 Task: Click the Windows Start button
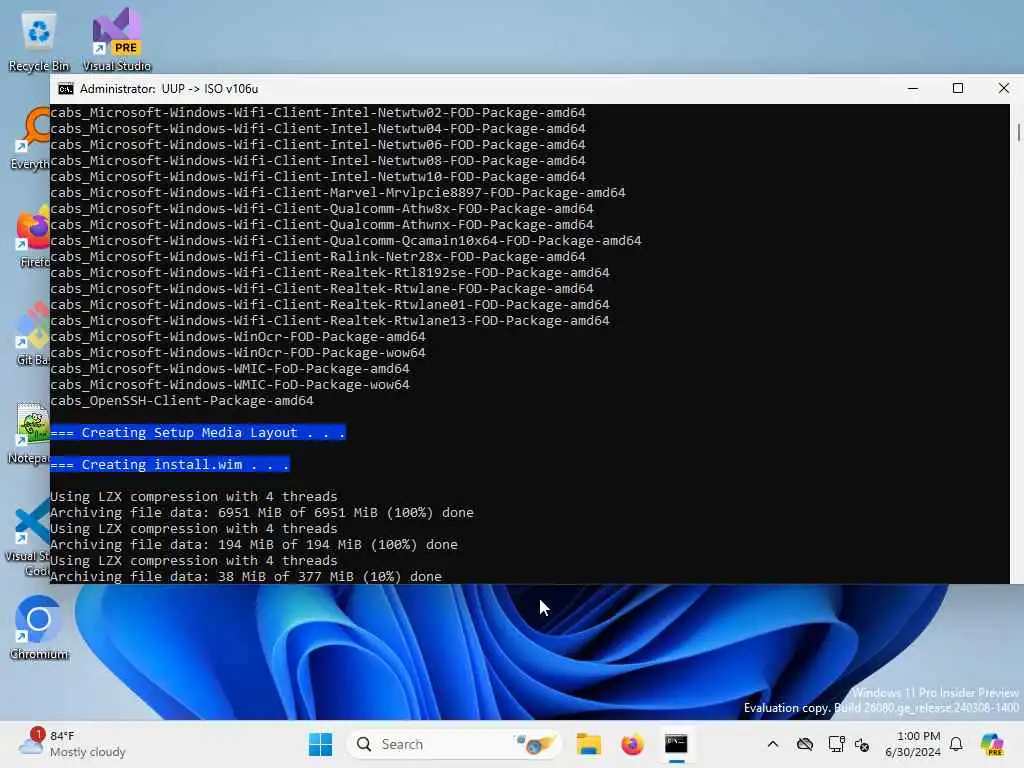click(x=320, y=744)
